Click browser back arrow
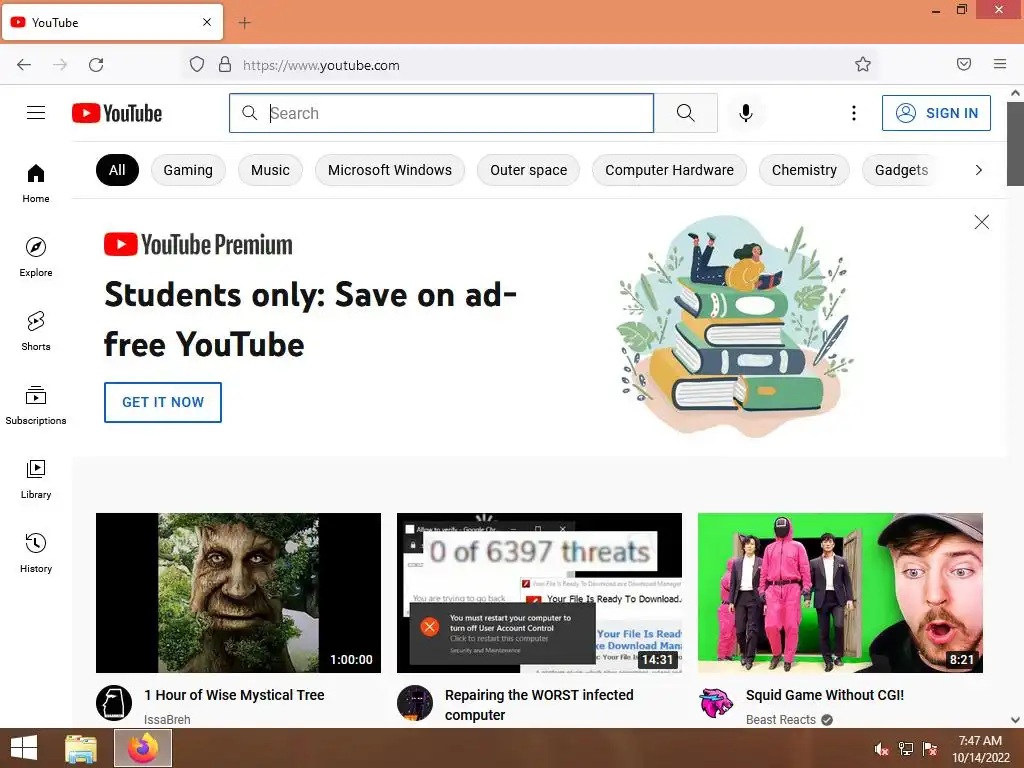This screenshot has height=768, width=1024. pyautogui.click(x=24, y=65)
